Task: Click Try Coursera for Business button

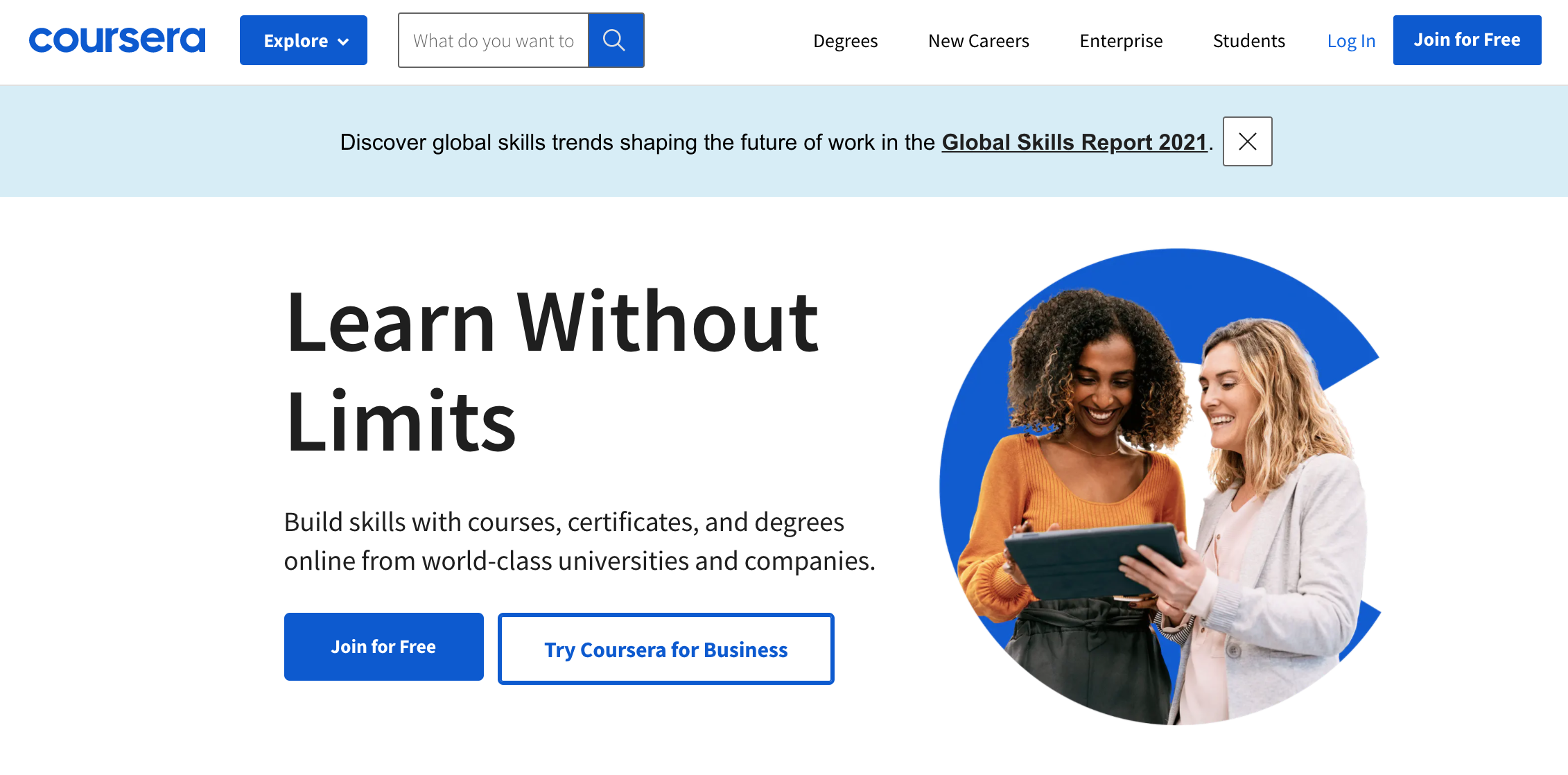Action: click(x=665, y=649)
